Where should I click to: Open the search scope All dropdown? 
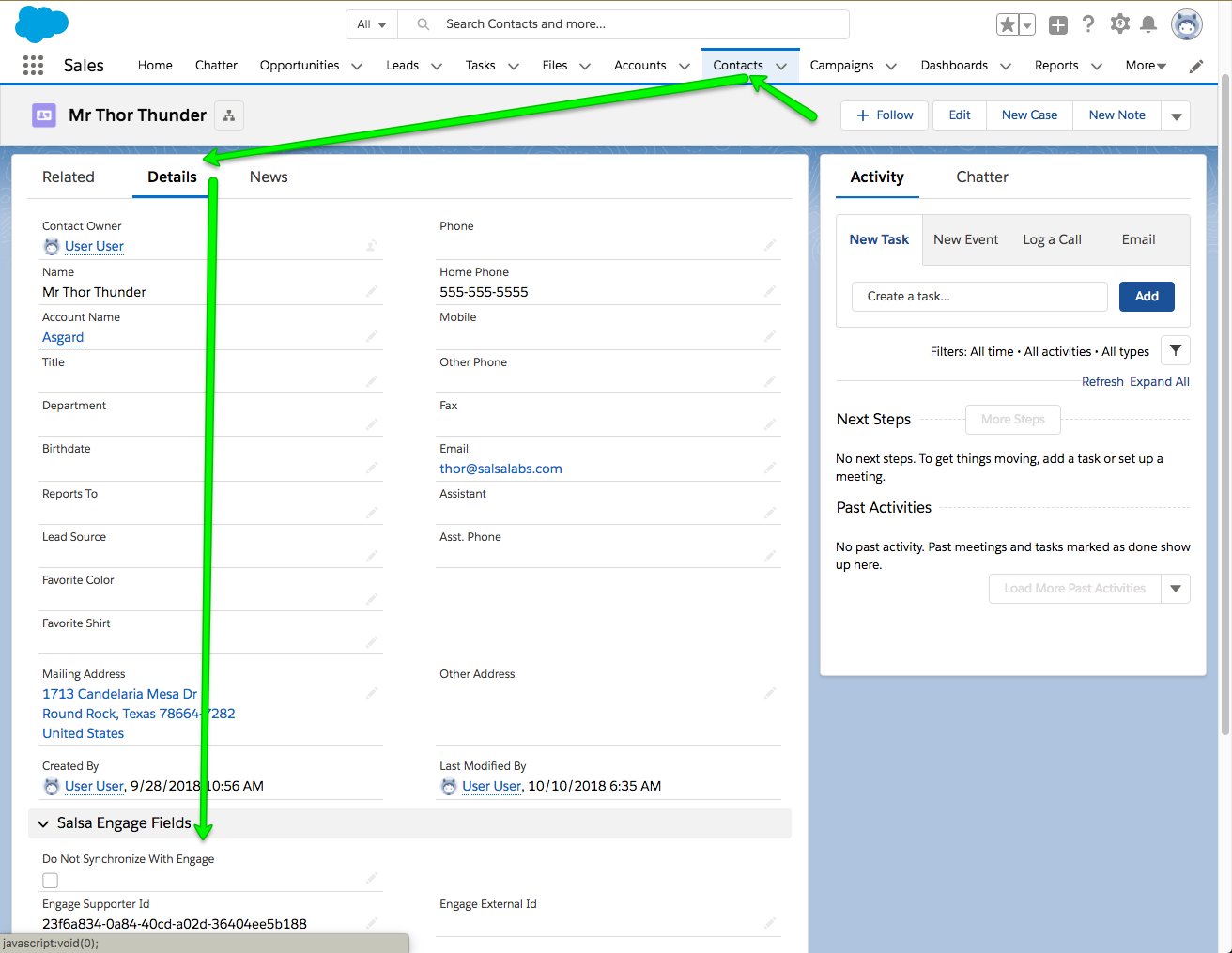click(x=372, y=24)
